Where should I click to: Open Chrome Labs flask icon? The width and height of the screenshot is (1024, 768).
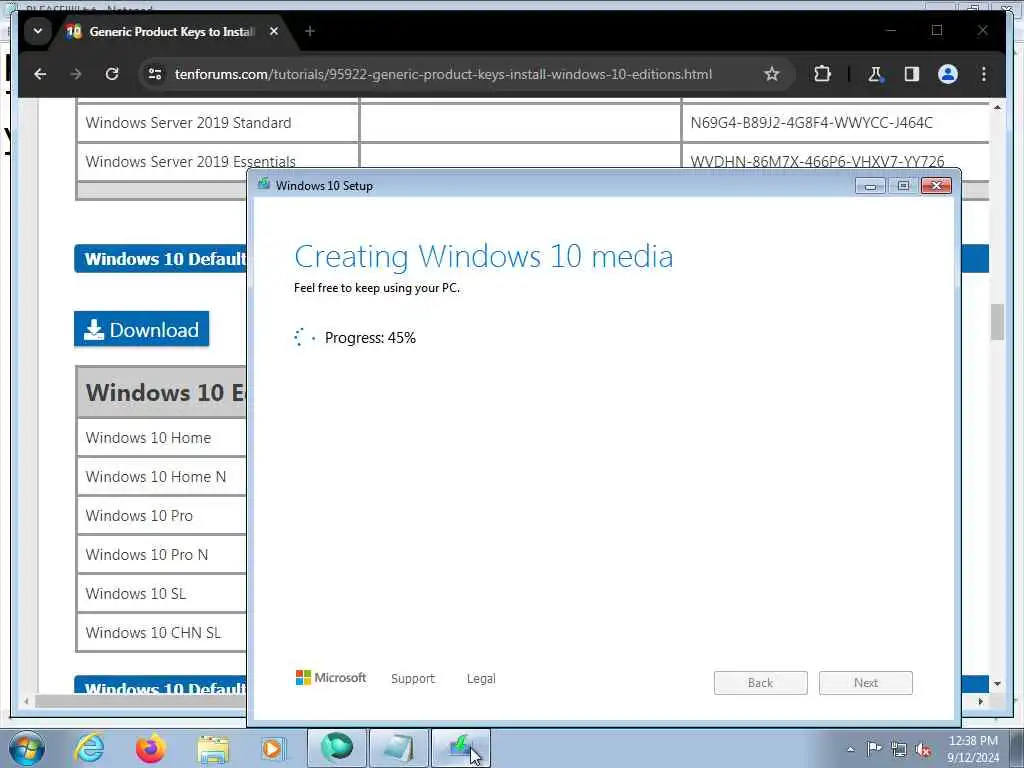coord(875,74)
